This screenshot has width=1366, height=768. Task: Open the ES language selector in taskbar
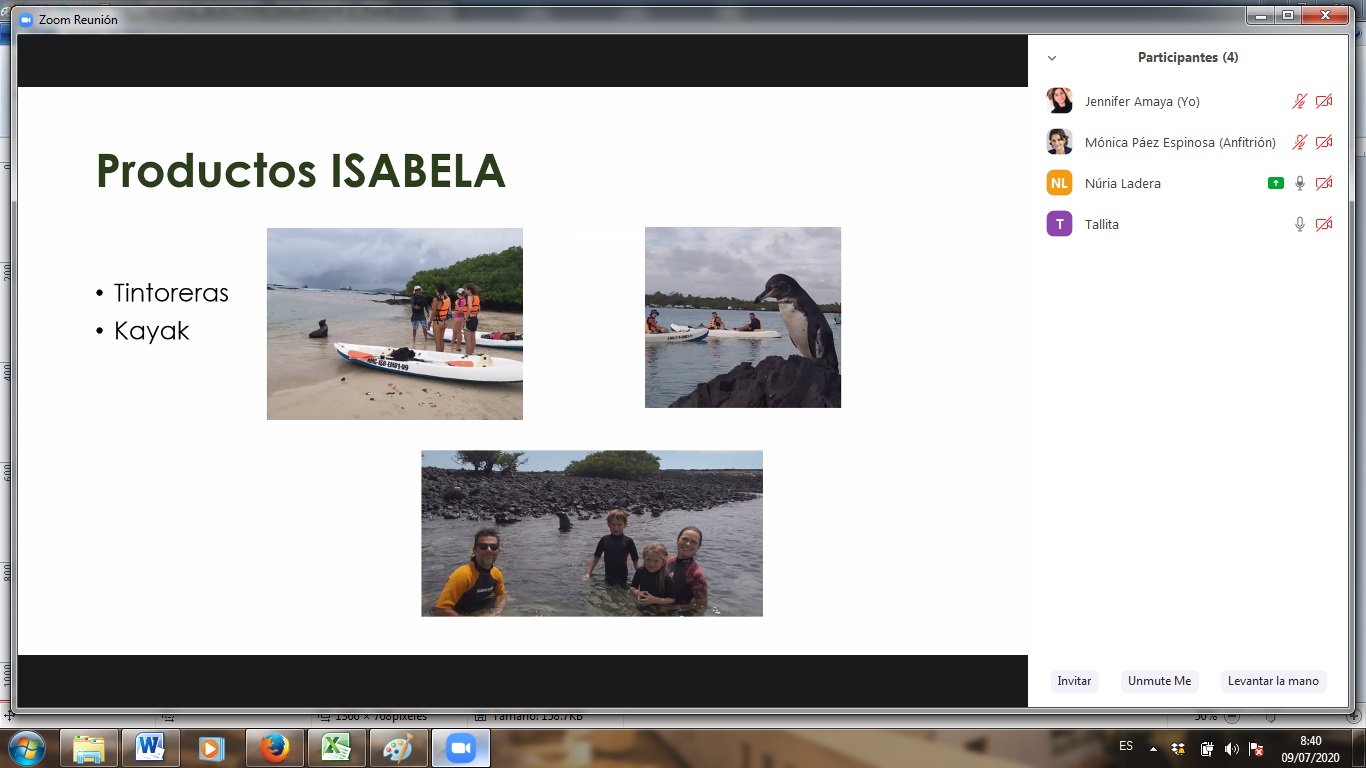tap(1126, 747)
